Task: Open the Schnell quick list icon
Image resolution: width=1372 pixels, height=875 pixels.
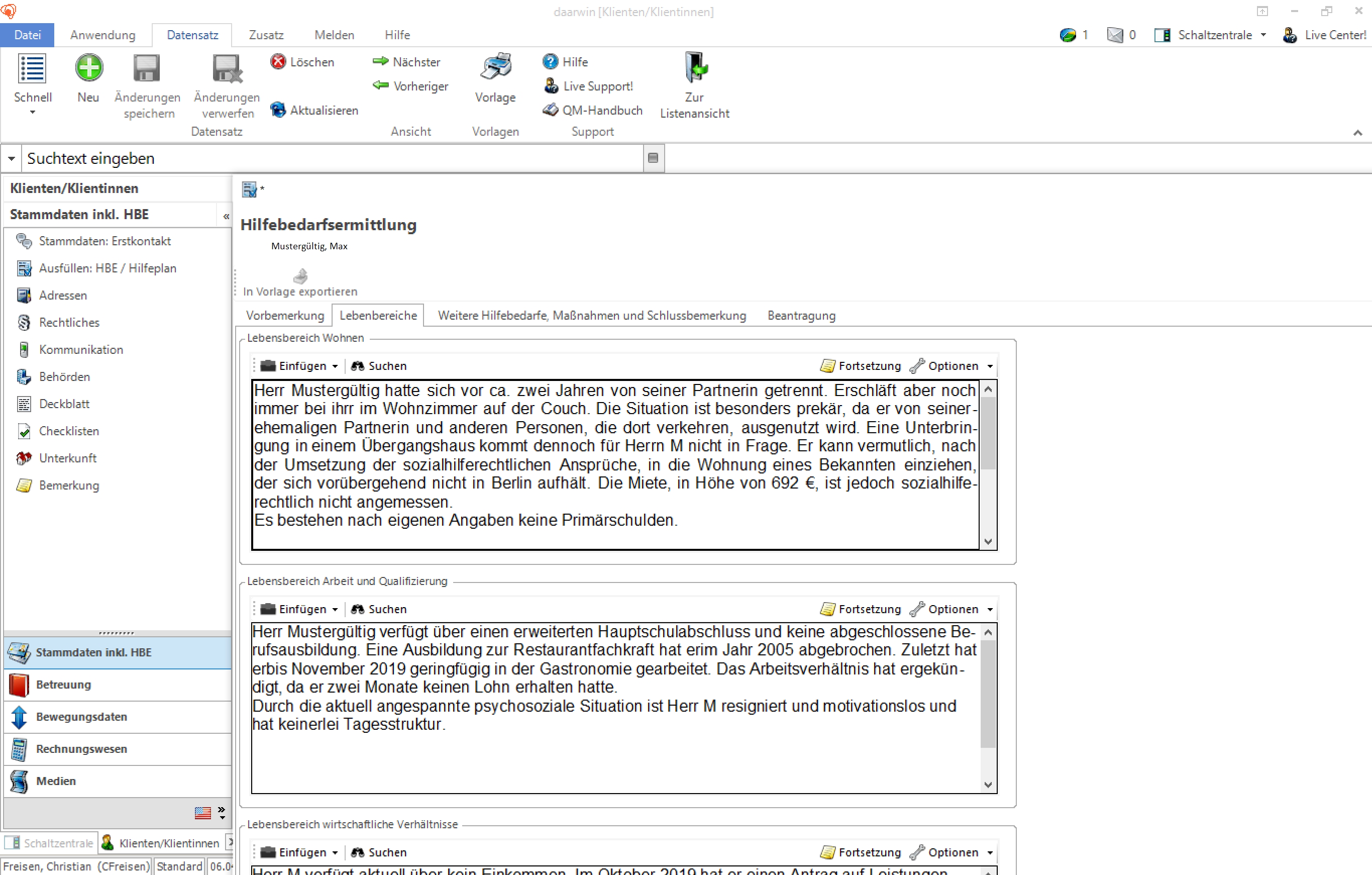Action: point(33,68)
